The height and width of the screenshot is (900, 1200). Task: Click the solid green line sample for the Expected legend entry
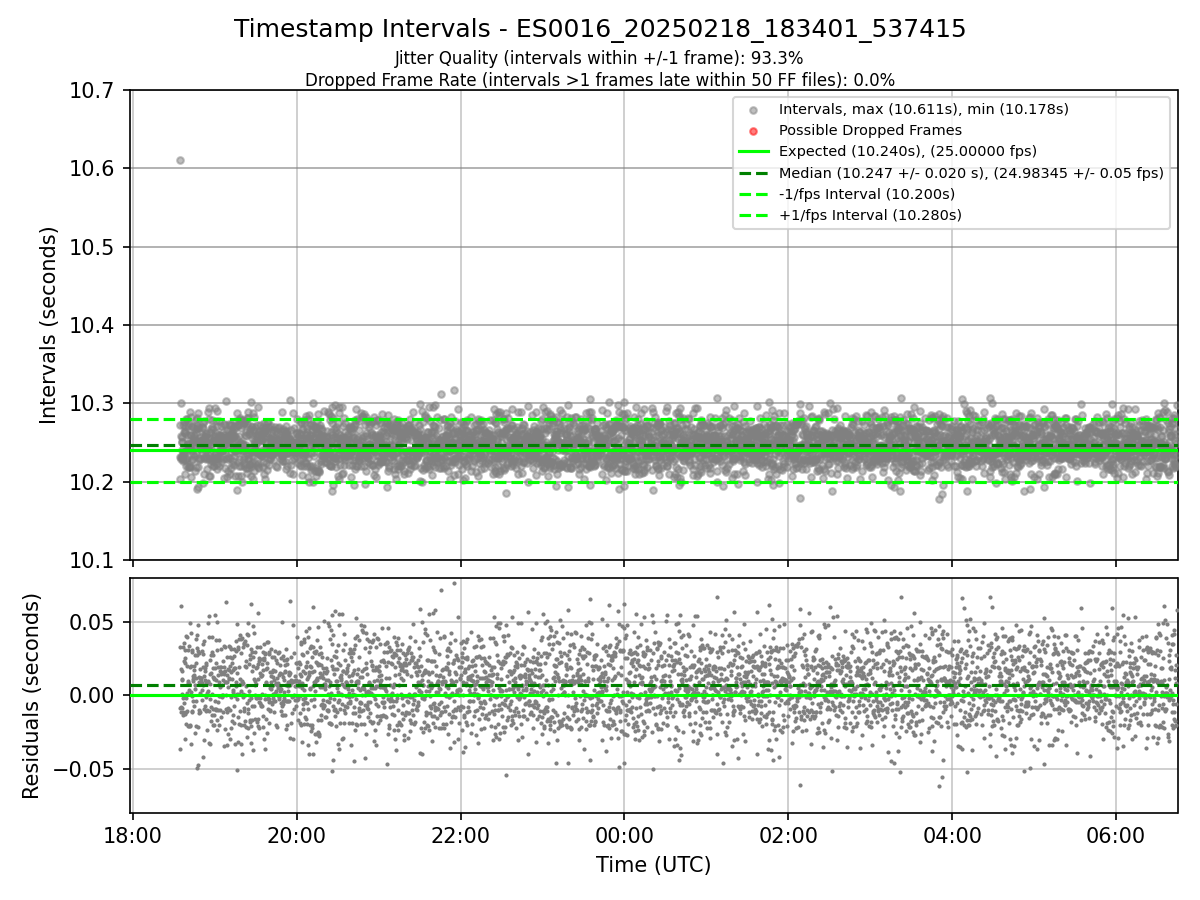[754, 152]
